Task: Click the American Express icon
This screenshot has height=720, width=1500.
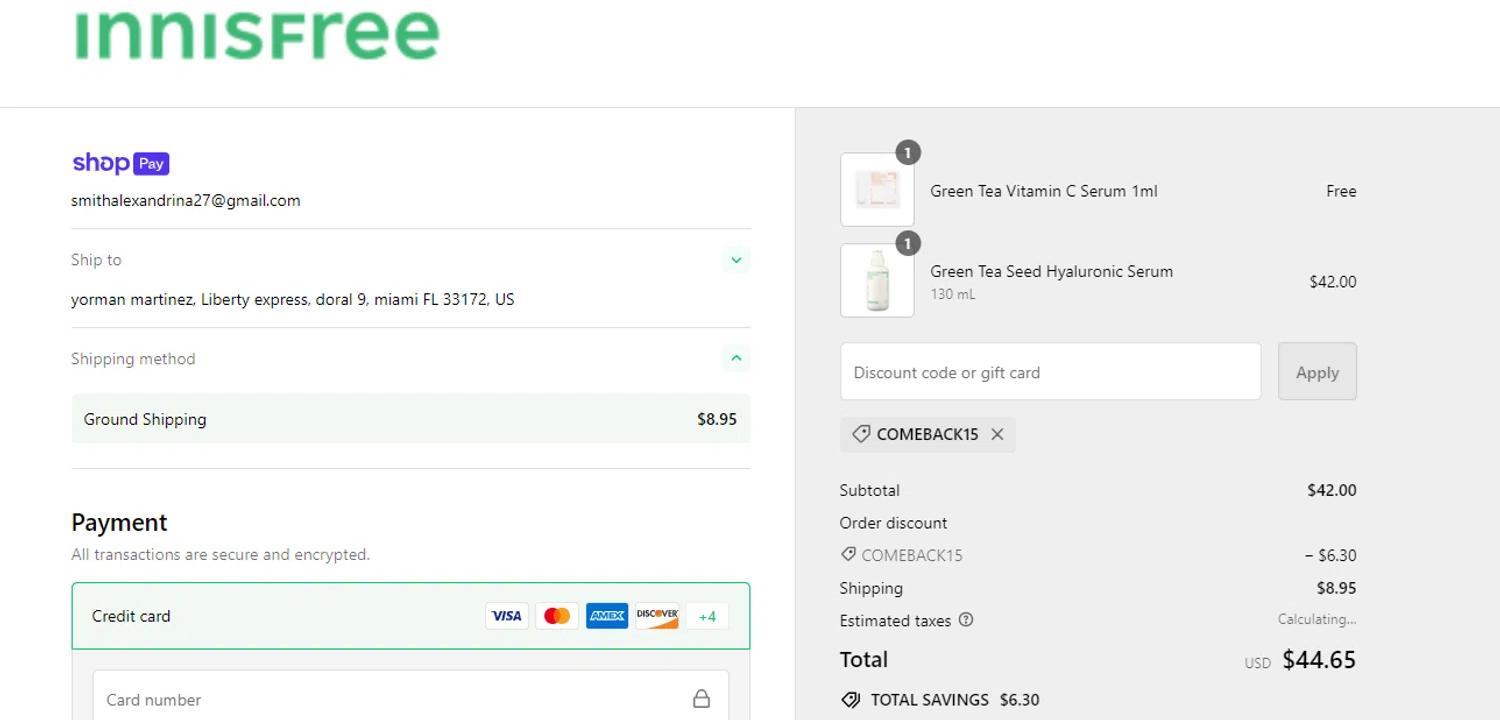Action: [607, 616]
